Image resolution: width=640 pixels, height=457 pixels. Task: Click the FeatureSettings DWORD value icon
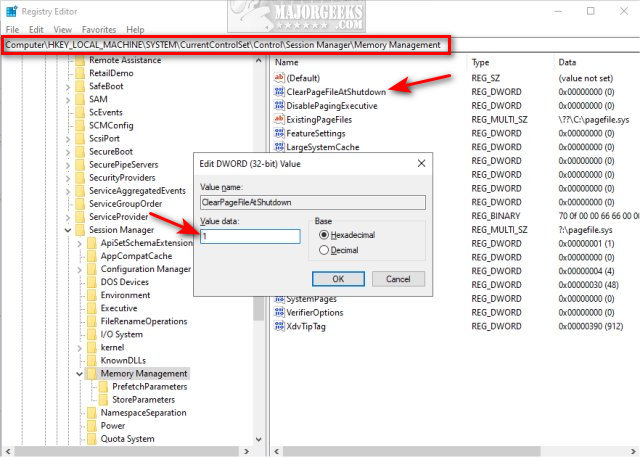click(279, 133)
